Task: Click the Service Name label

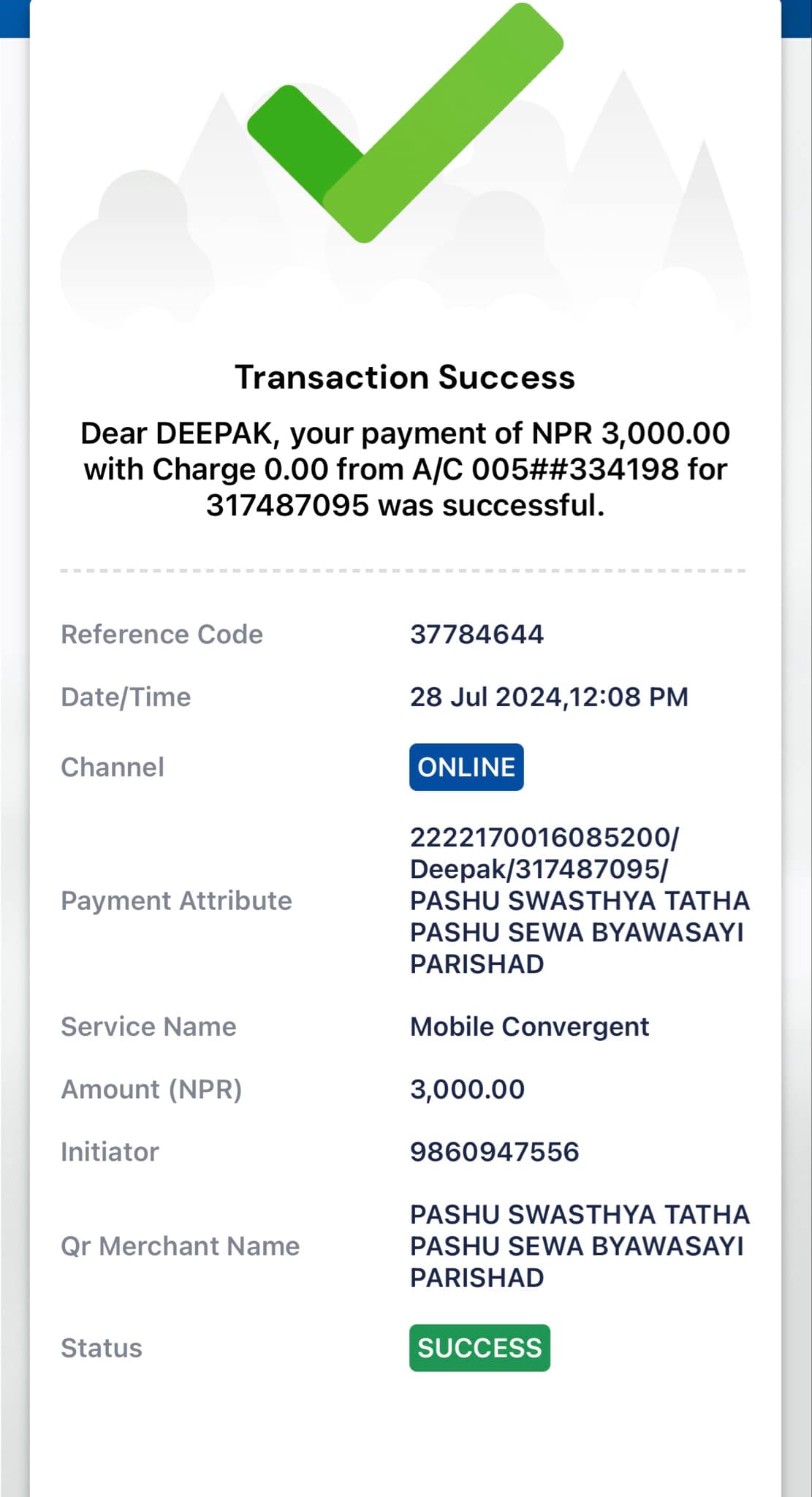Action: (x=148, y=1027)
